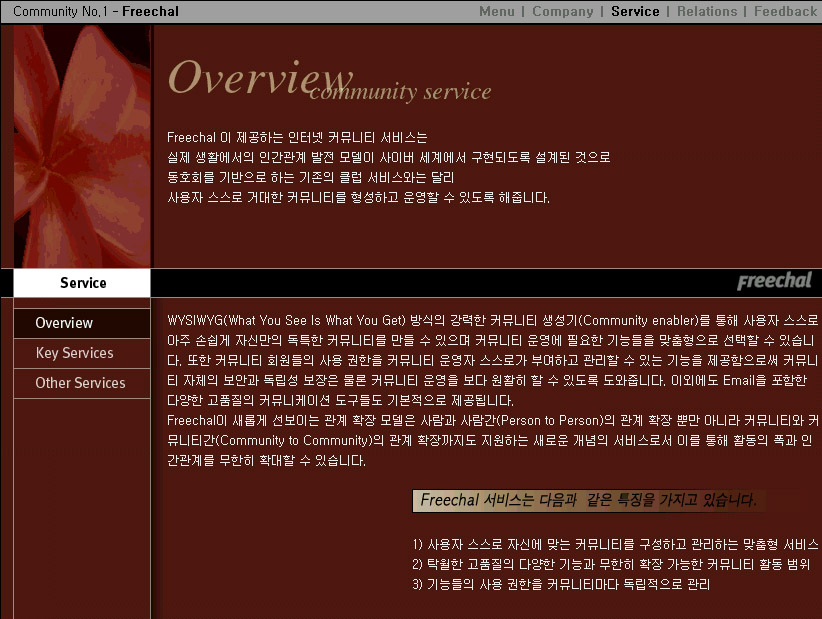The width and height of the screenshot is (822, 619).
Task: Click the line starting 'Freechal이 새롭게 선보이는'
Action: (x=492, y=420)
